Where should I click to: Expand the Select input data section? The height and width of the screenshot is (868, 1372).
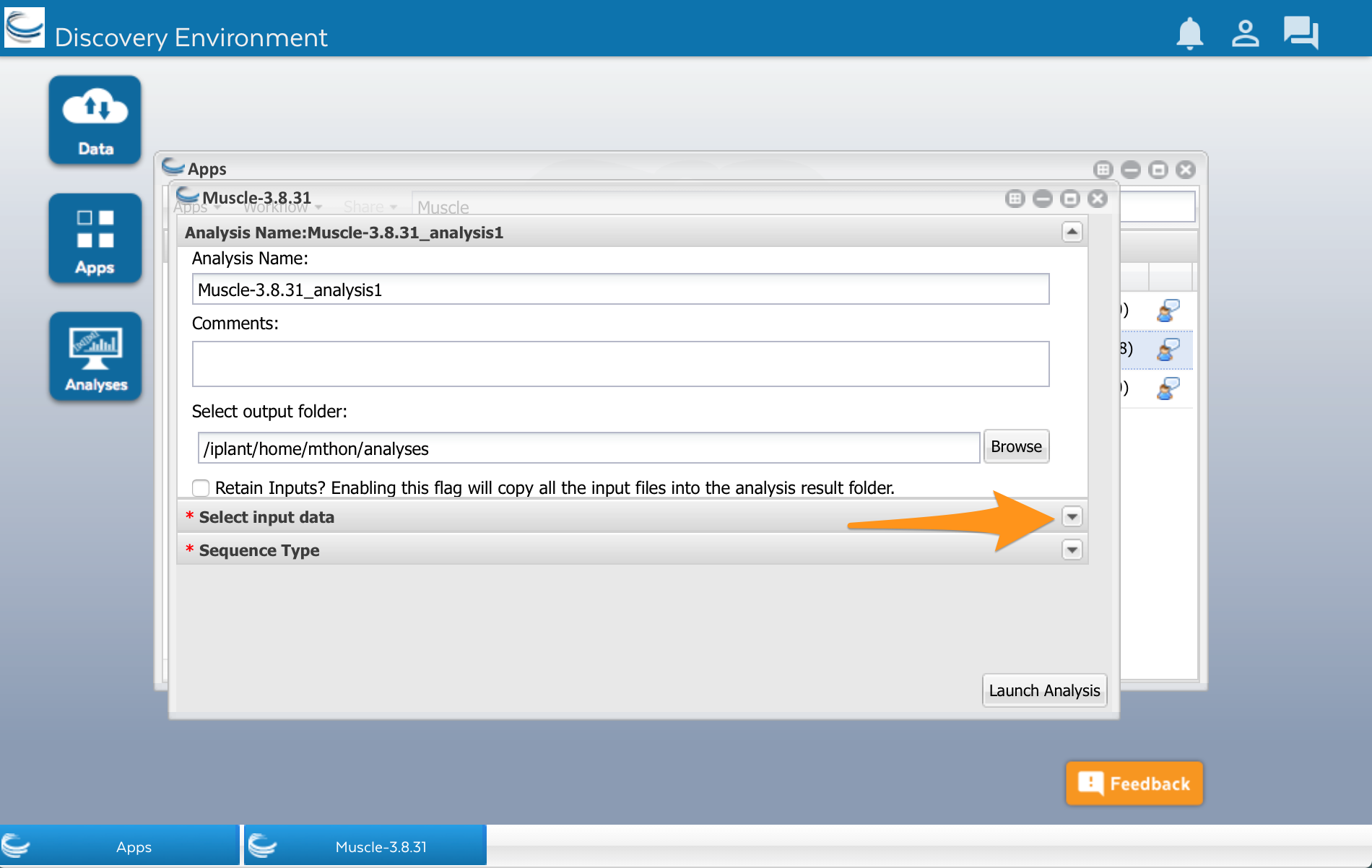pyautogui.click(x=1072, y=516)
